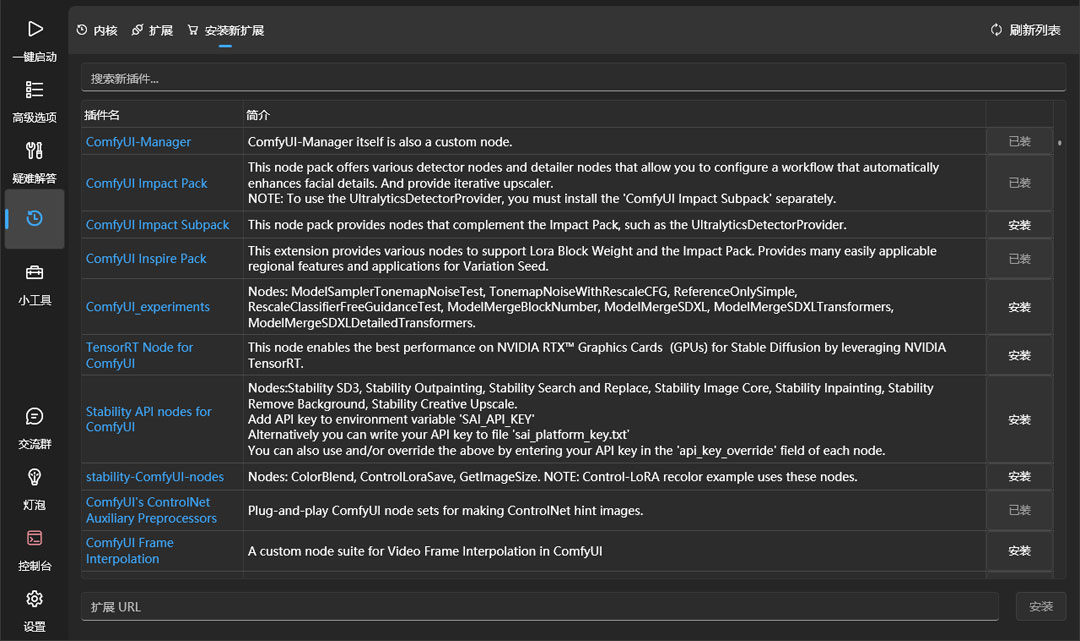Open the 交流群 chat icon
Image resolution: width=1080 pixels, height=641 pixels.
coord(35,417)
